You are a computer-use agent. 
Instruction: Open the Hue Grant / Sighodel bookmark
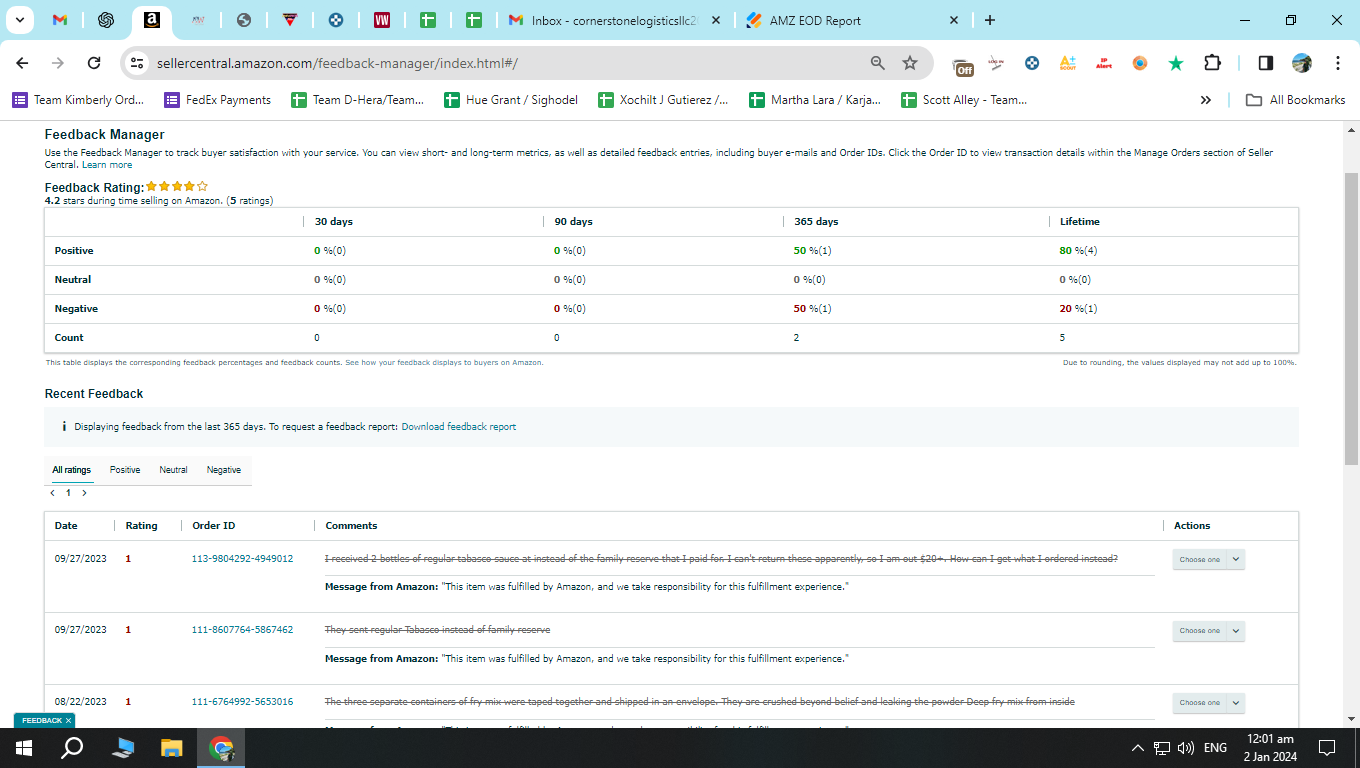(x=510, y=100)
